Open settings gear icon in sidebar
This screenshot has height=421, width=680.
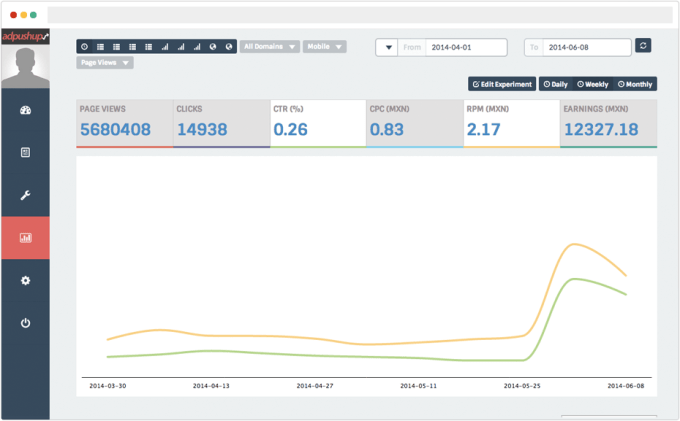click(x=26, y=281)
